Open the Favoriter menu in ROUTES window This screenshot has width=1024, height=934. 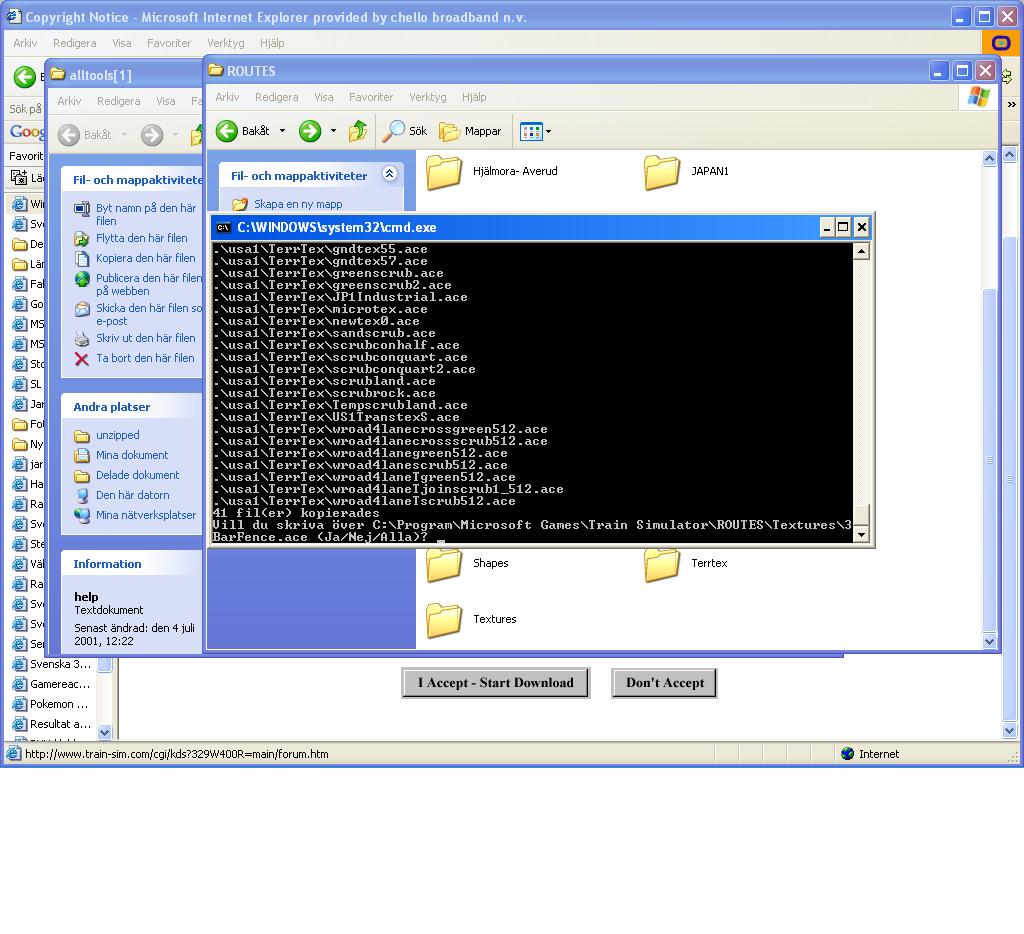(x=371, y=97)
